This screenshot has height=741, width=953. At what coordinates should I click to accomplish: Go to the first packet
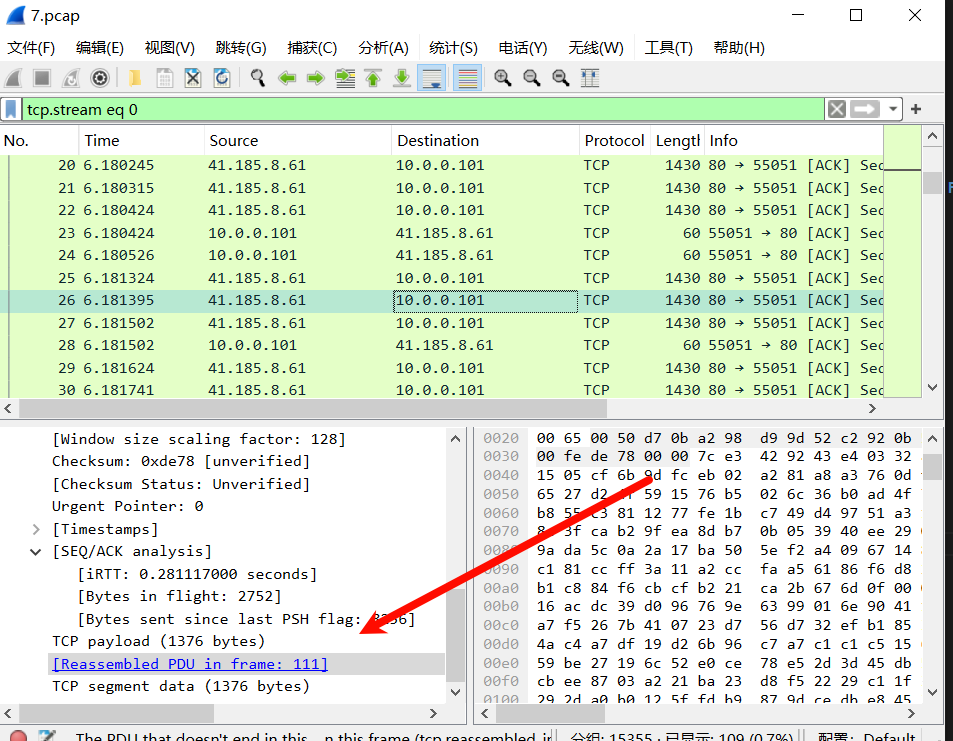tap(373, 78)
